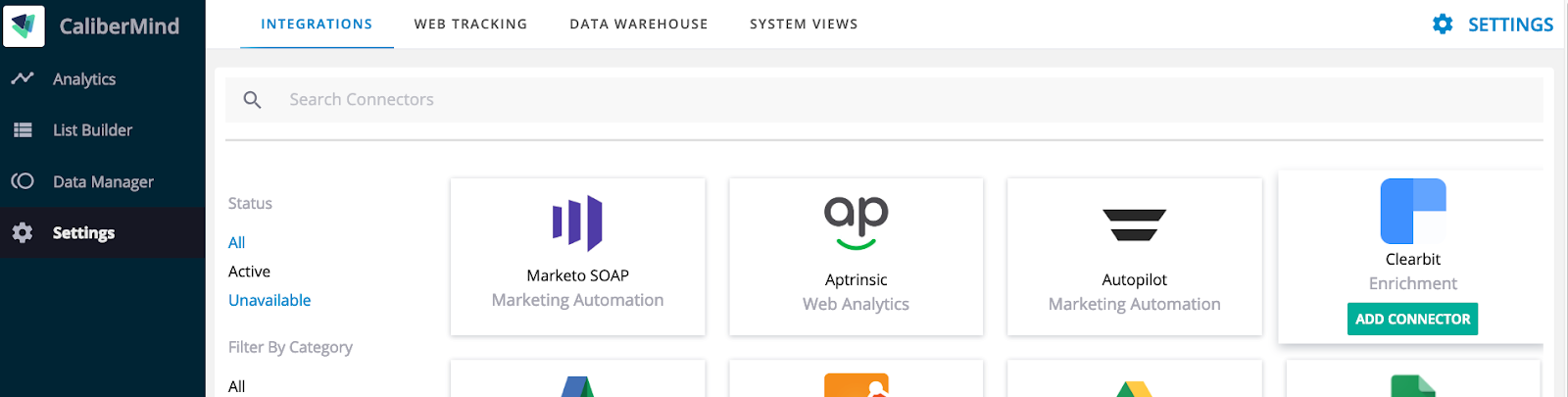Click the Add Connector button for Clearbit
Viewport: 1568px width, 397px height.
pyautogui.click(x=1412, y=319)
